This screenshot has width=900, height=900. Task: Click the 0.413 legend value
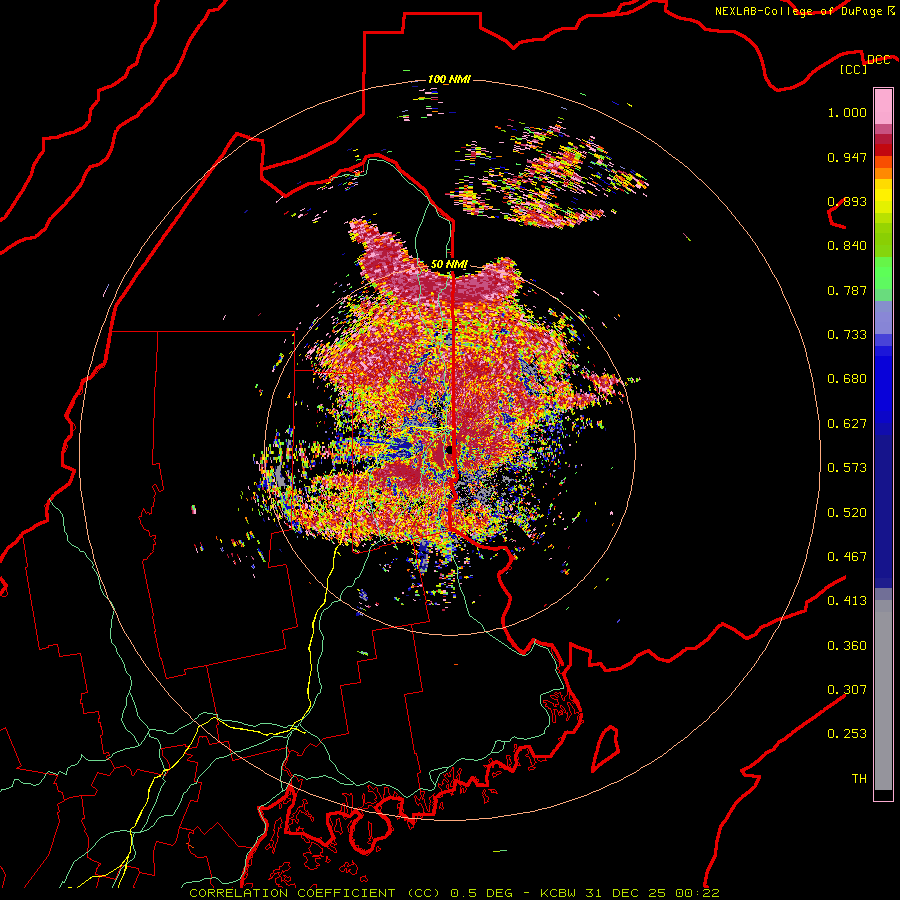pos(847,601)
